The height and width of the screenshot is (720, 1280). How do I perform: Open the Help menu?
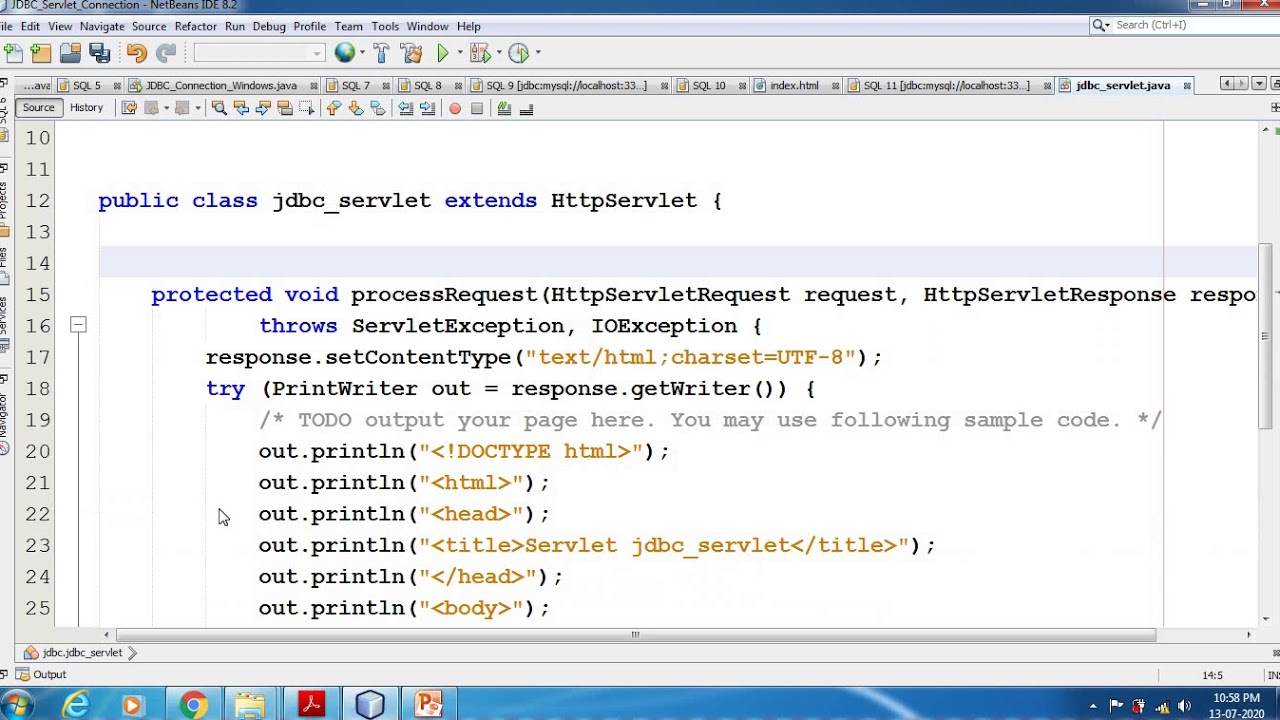468,26
